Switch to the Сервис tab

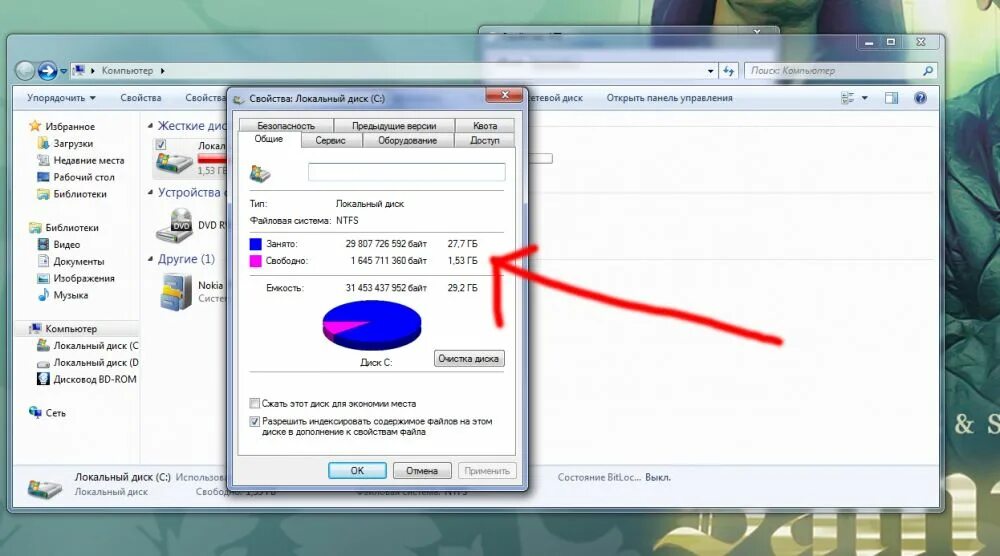coord(330,140)
